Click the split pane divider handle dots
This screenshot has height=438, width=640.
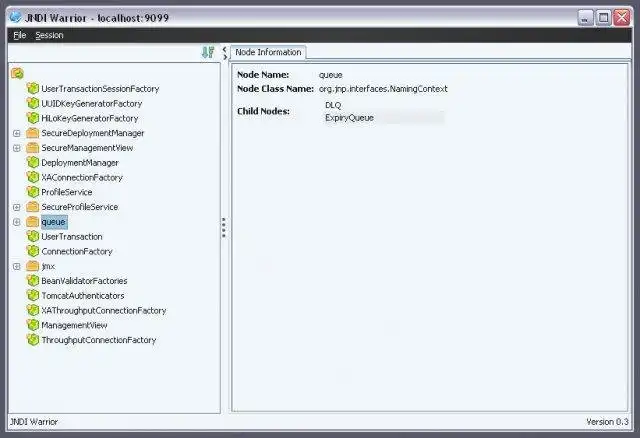click(x=224, y=227)
